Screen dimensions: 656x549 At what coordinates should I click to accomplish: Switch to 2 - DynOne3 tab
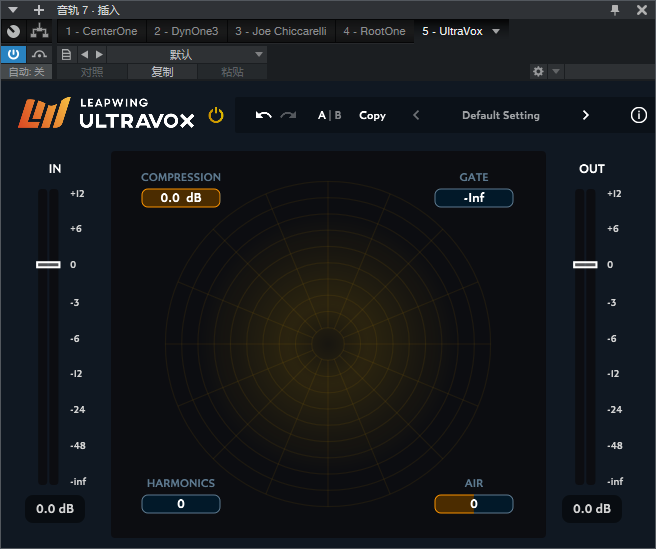186,31
